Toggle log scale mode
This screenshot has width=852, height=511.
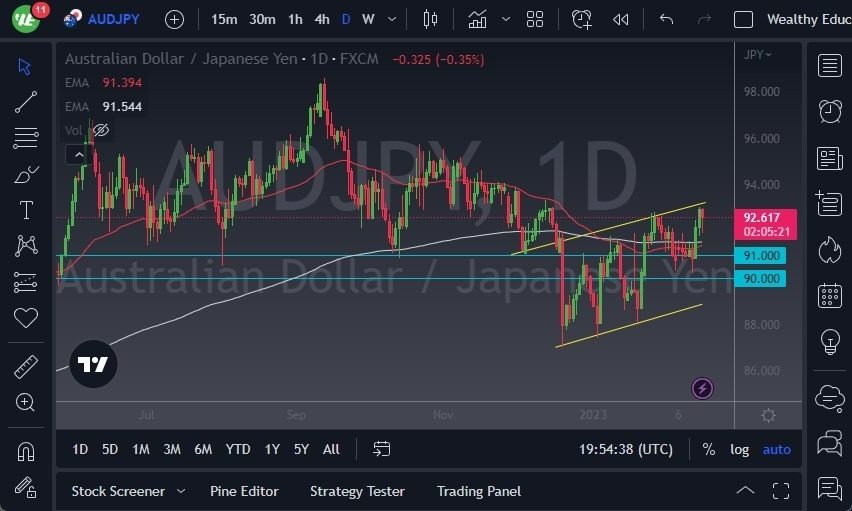739,450
